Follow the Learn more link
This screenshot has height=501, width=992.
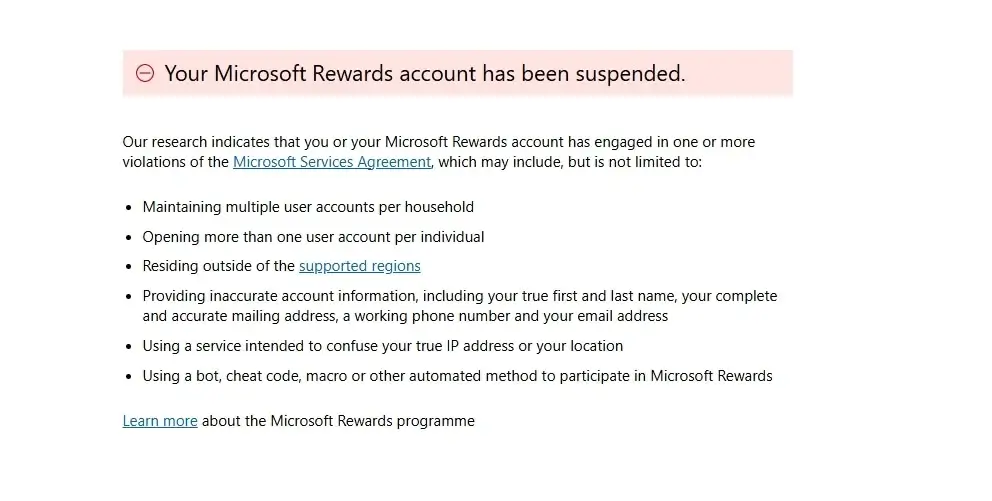[x=160, y=421]
